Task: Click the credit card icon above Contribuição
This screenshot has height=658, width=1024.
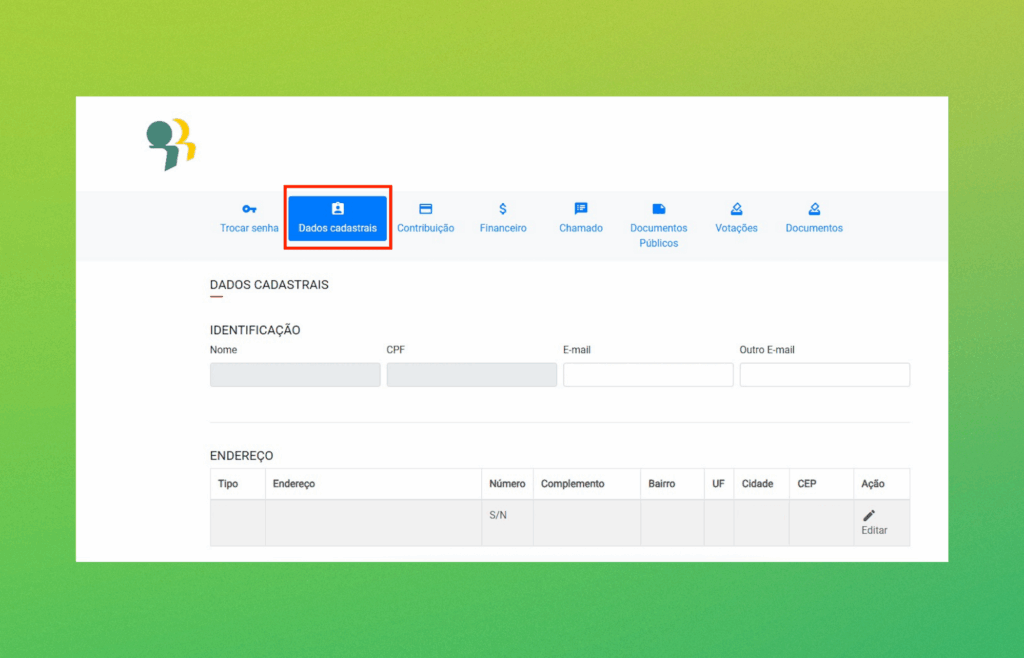Action: 425,209
